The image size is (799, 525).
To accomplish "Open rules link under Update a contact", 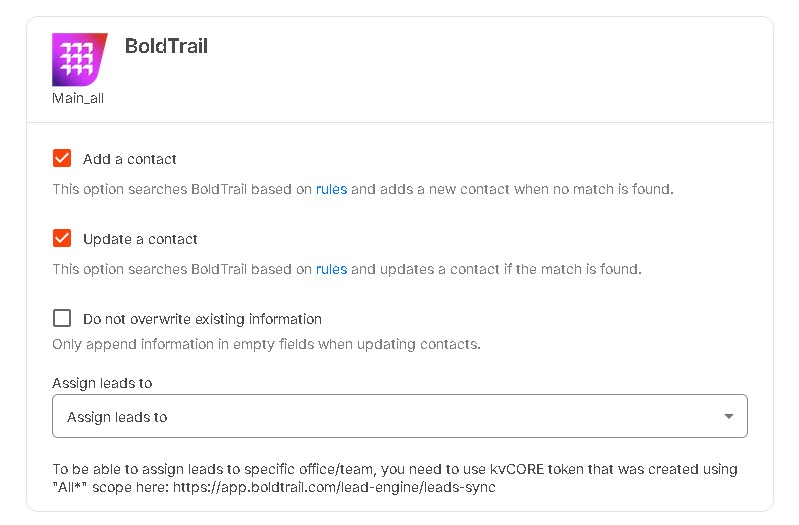I will click(331, 269).
